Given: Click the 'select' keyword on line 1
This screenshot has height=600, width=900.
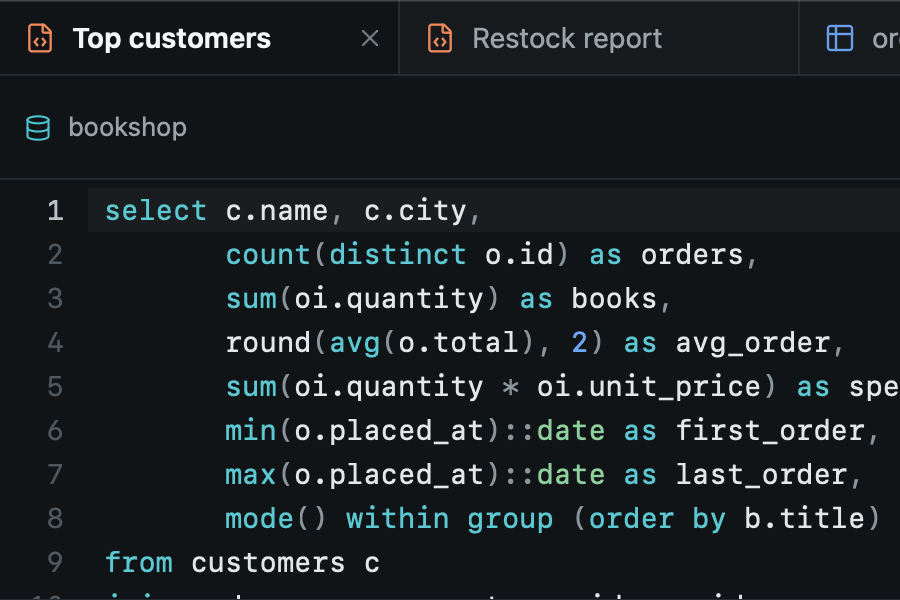Looking at the screenshot, I should pyautogui.click(x=156, y=211).
